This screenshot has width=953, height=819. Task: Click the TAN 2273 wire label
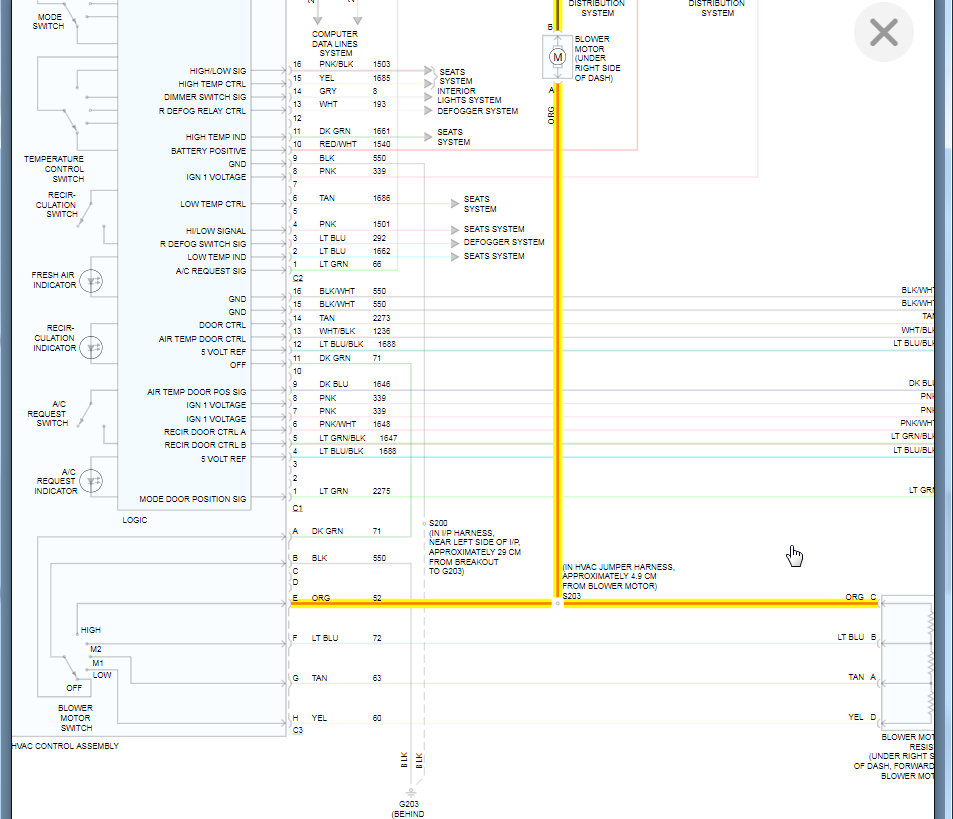(x=354, y=318)
